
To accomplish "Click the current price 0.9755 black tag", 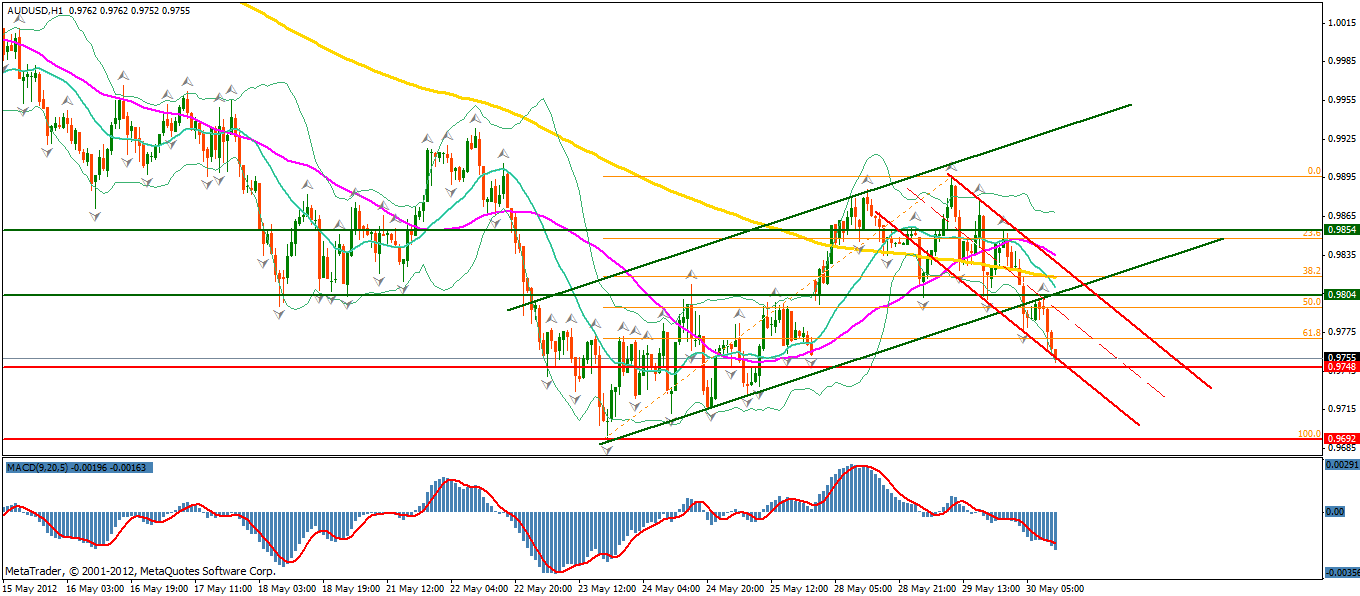I will (1340, 357).
